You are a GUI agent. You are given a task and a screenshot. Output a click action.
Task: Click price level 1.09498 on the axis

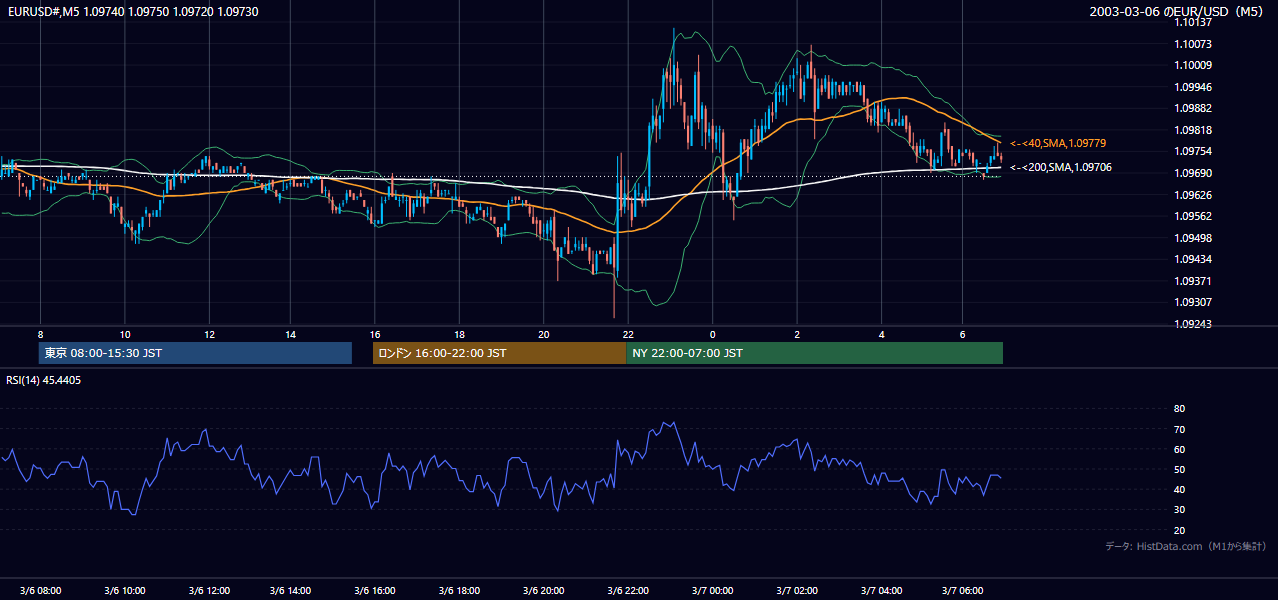click(1194, 238)
